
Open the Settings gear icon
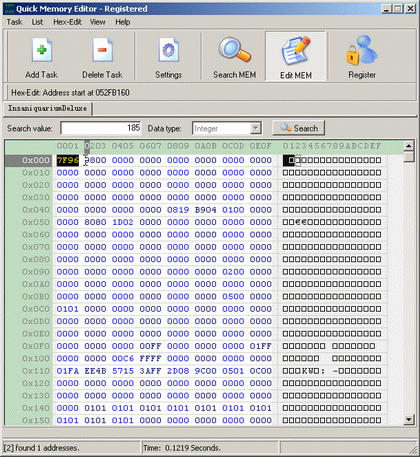169,50
